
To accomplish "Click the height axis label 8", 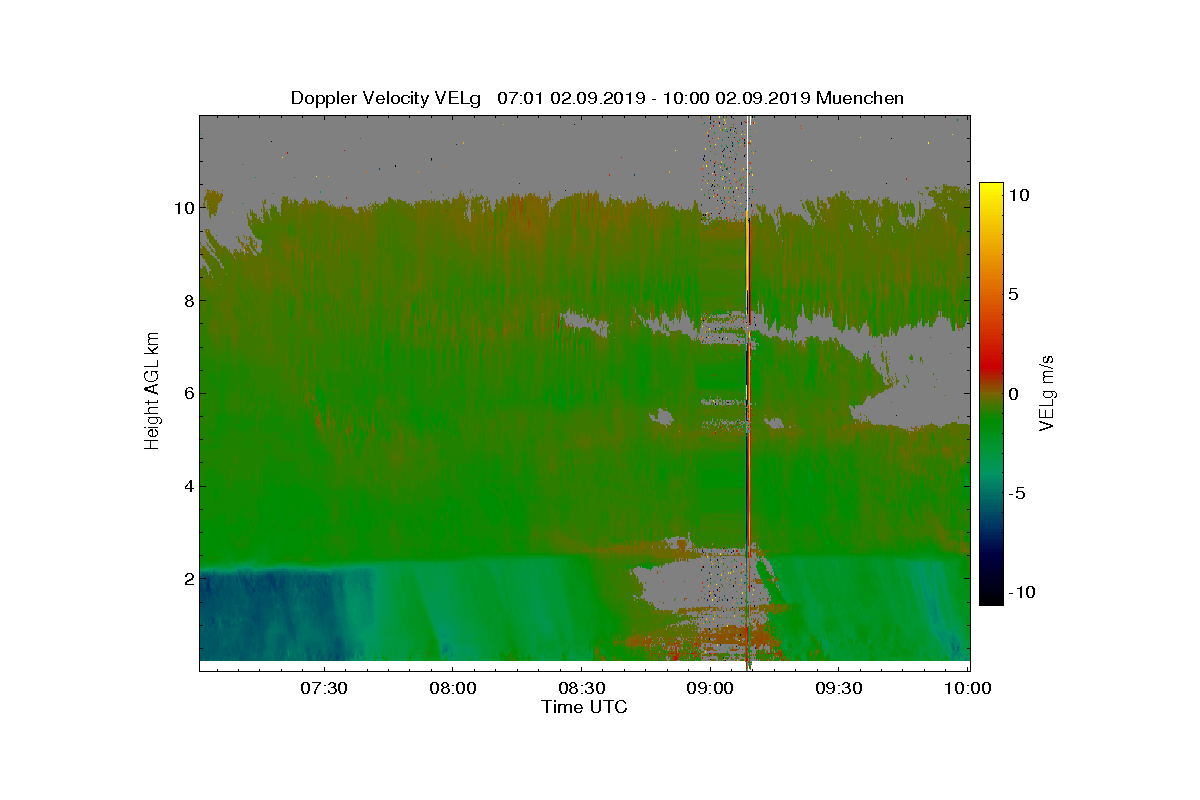I will 187,301.
